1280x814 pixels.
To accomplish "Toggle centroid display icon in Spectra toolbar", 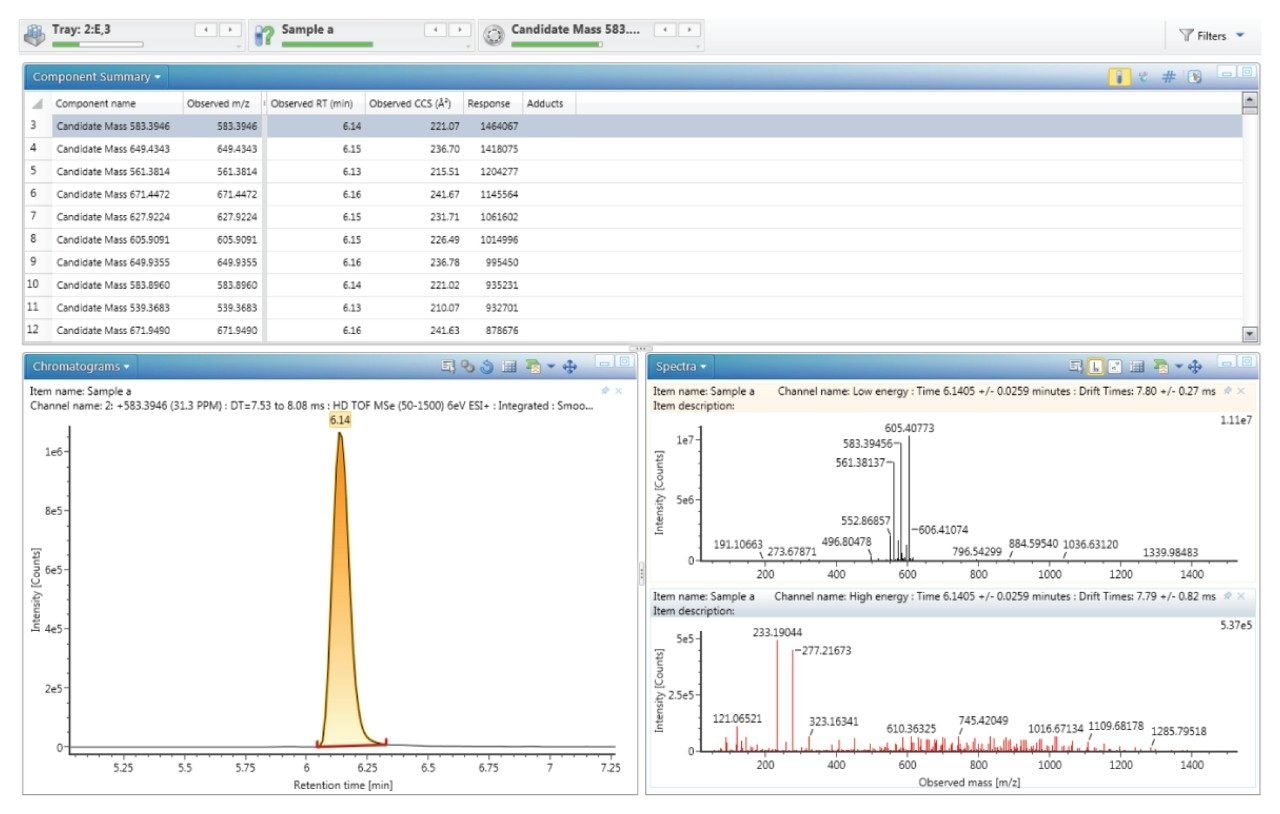I will (x=1115, y=367).
